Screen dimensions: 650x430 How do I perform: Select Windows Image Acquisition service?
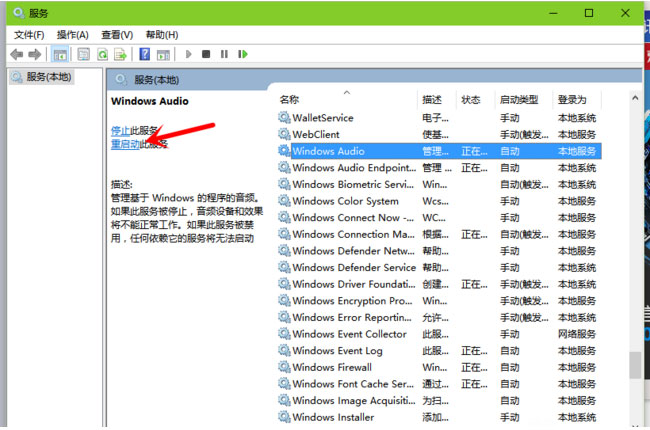coord(439,401)
